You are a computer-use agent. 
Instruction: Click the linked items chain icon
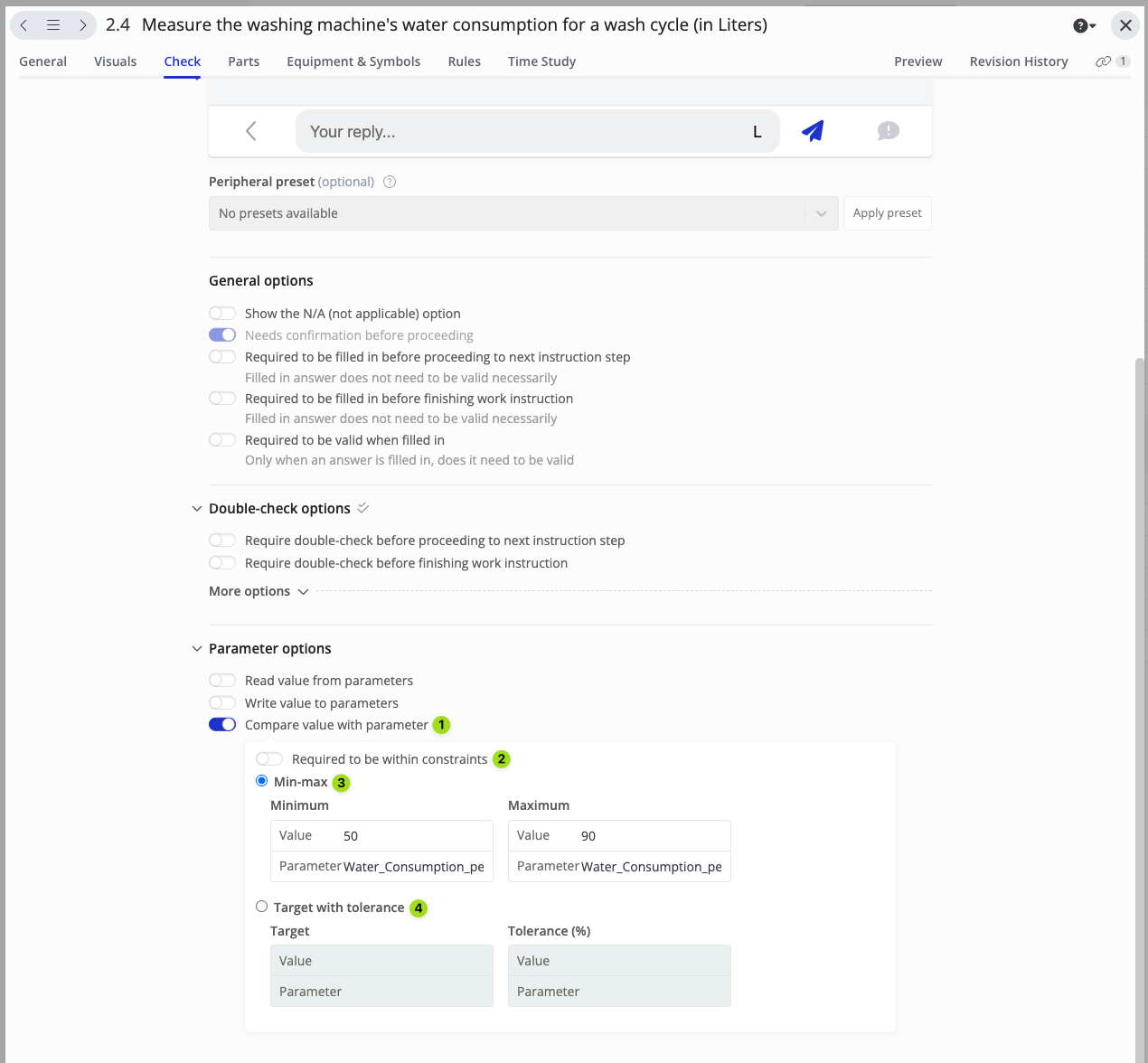1103,61
